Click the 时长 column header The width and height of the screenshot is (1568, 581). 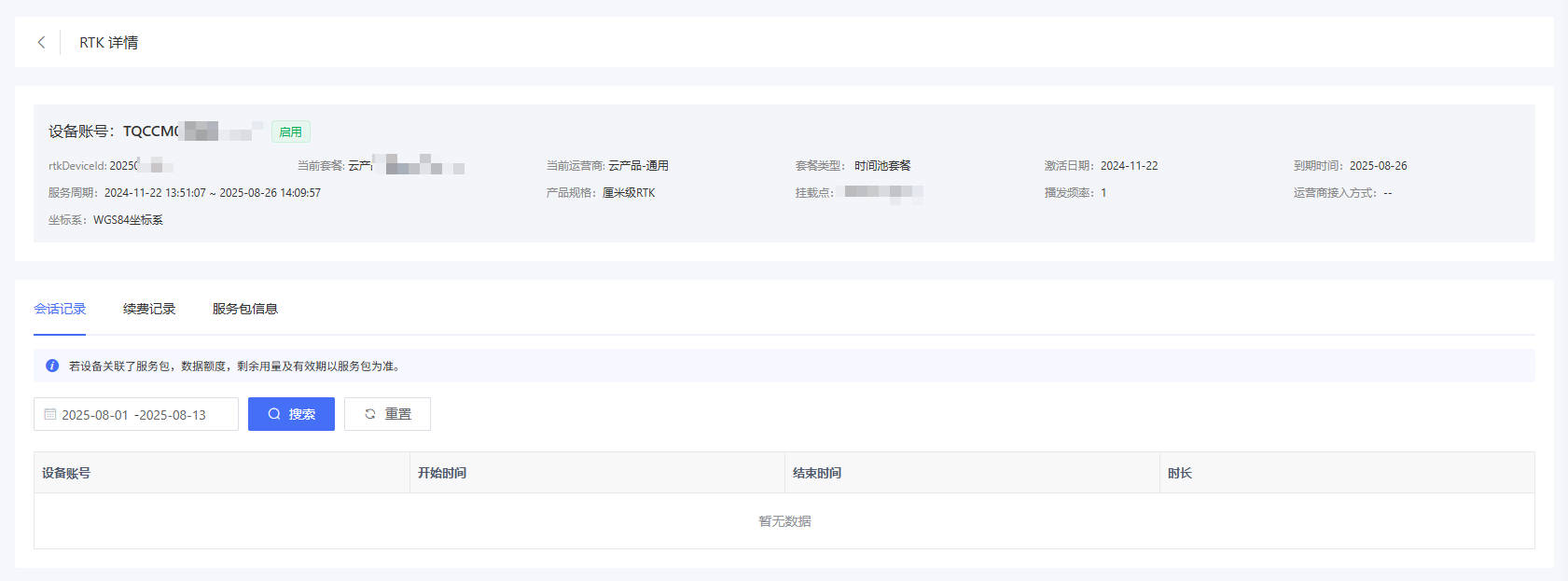(1180, 473)
